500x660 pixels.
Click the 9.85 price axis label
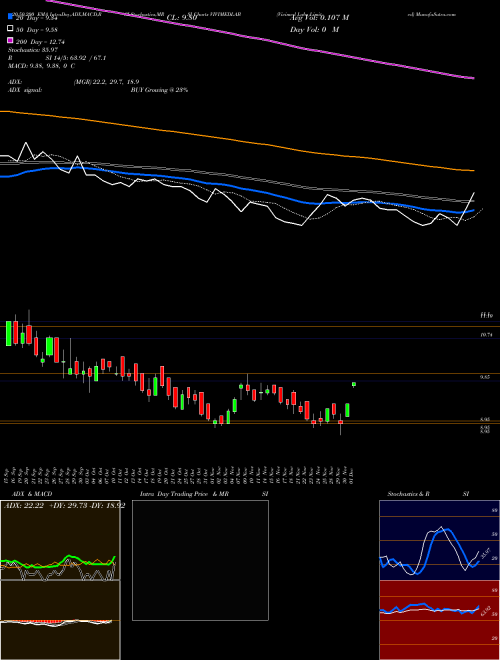(485, 378)
